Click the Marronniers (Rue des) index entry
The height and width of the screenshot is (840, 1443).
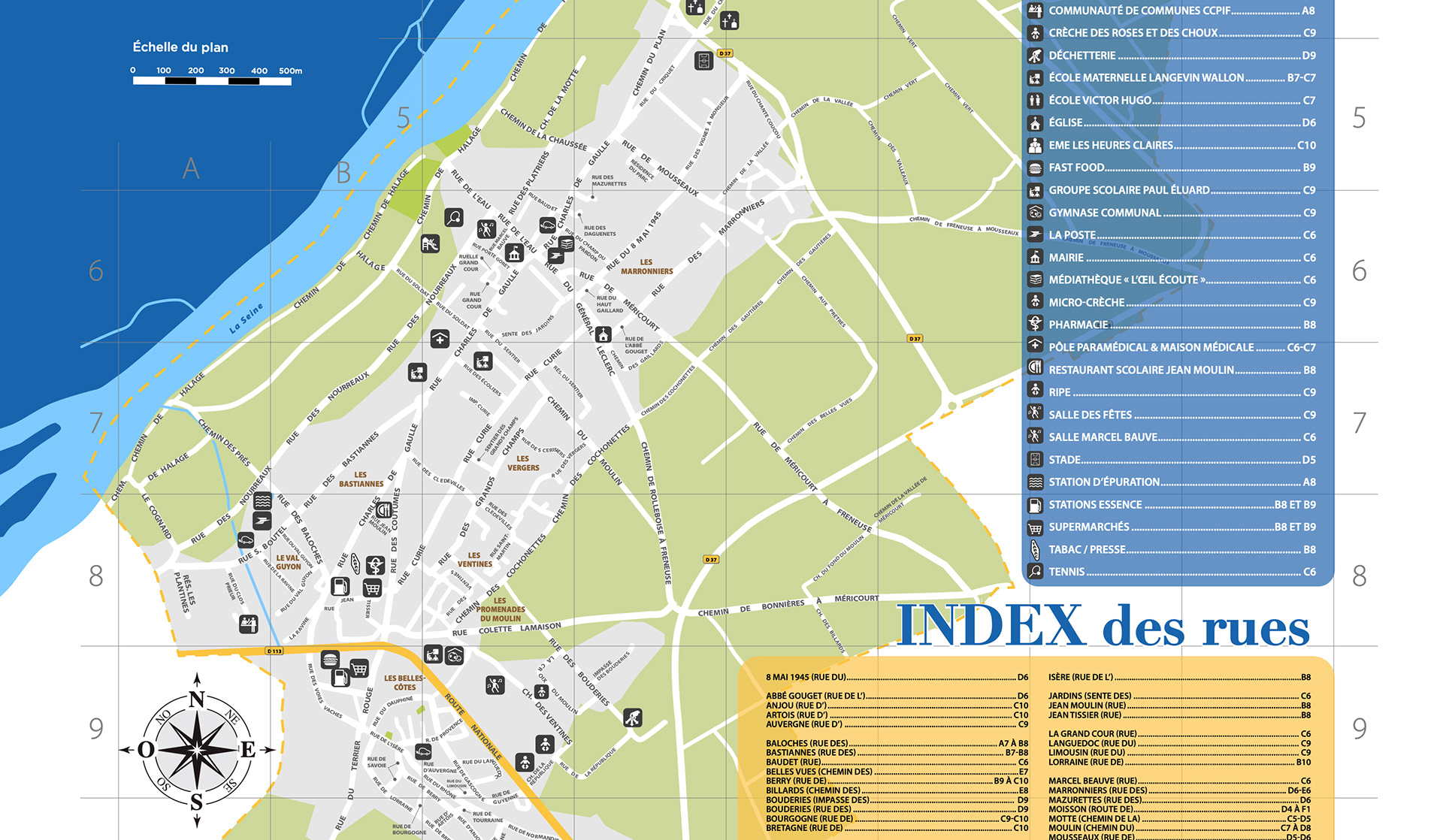[x=1097, y=790]
